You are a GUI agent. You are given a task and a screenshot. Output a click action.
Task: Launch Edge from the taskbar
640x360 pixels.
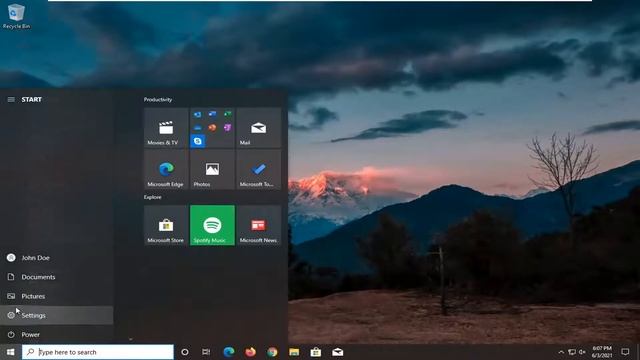pos(229,352)
